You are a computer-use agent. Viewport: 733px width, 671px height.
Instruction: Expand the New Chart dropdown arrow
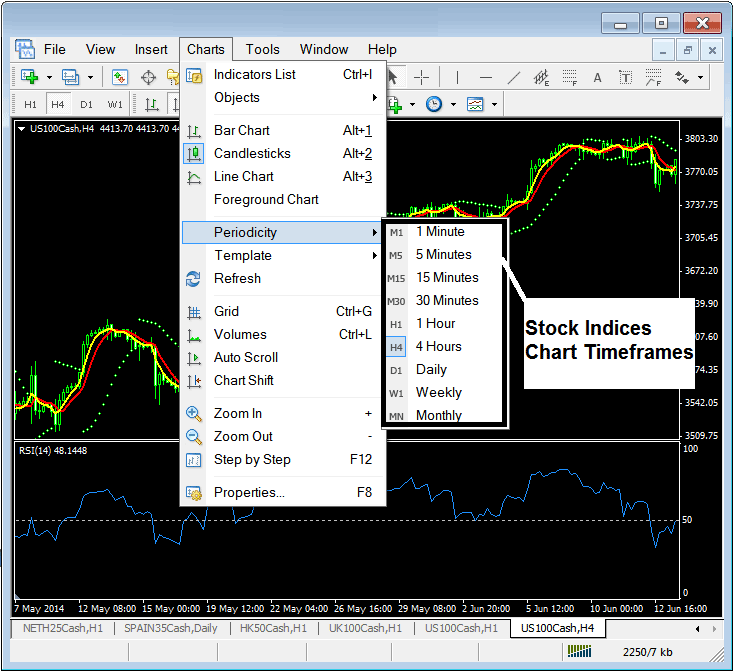point(49,78)
